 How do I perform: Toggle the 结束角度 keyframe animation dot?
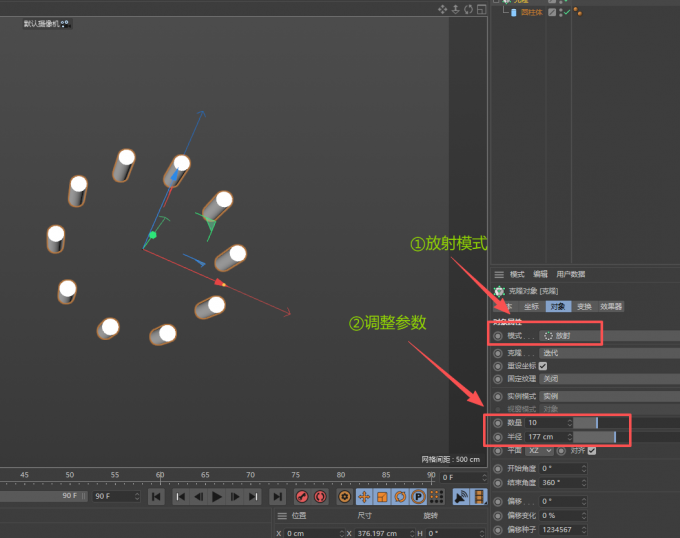click(498, 483)
